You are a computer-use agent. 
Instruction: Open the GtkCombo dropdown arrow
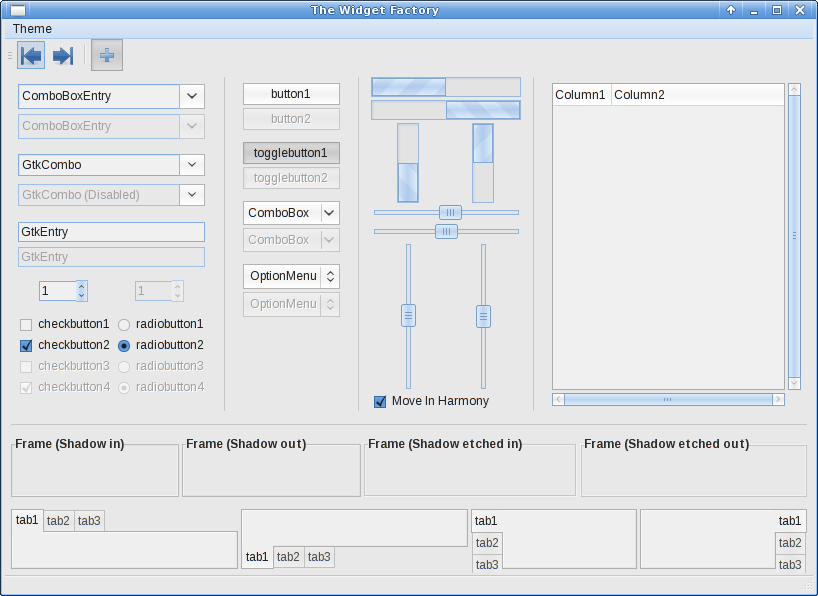coord(192,165)
